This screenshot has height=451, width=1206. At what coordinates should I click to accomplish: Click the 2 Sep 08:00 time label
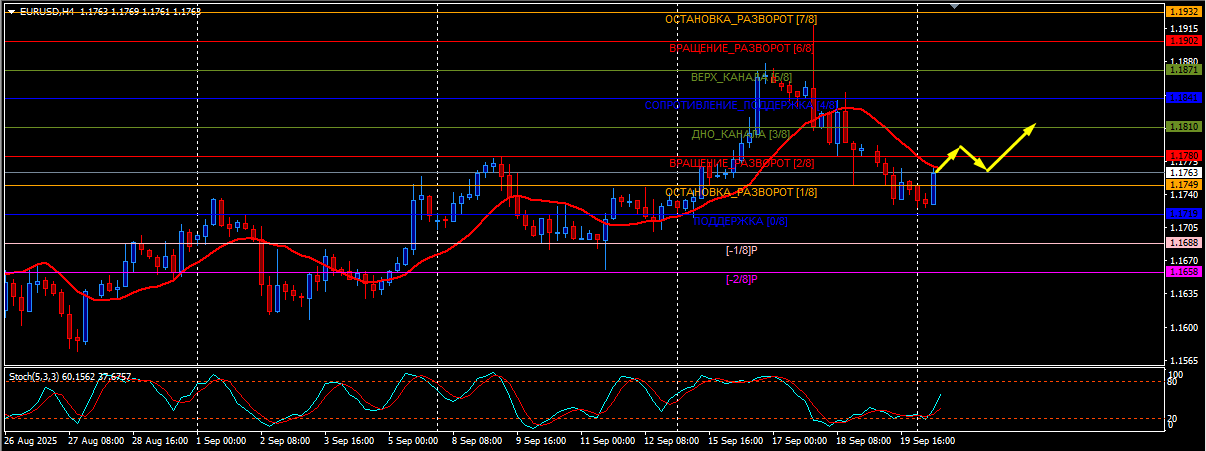pos(285,440)
